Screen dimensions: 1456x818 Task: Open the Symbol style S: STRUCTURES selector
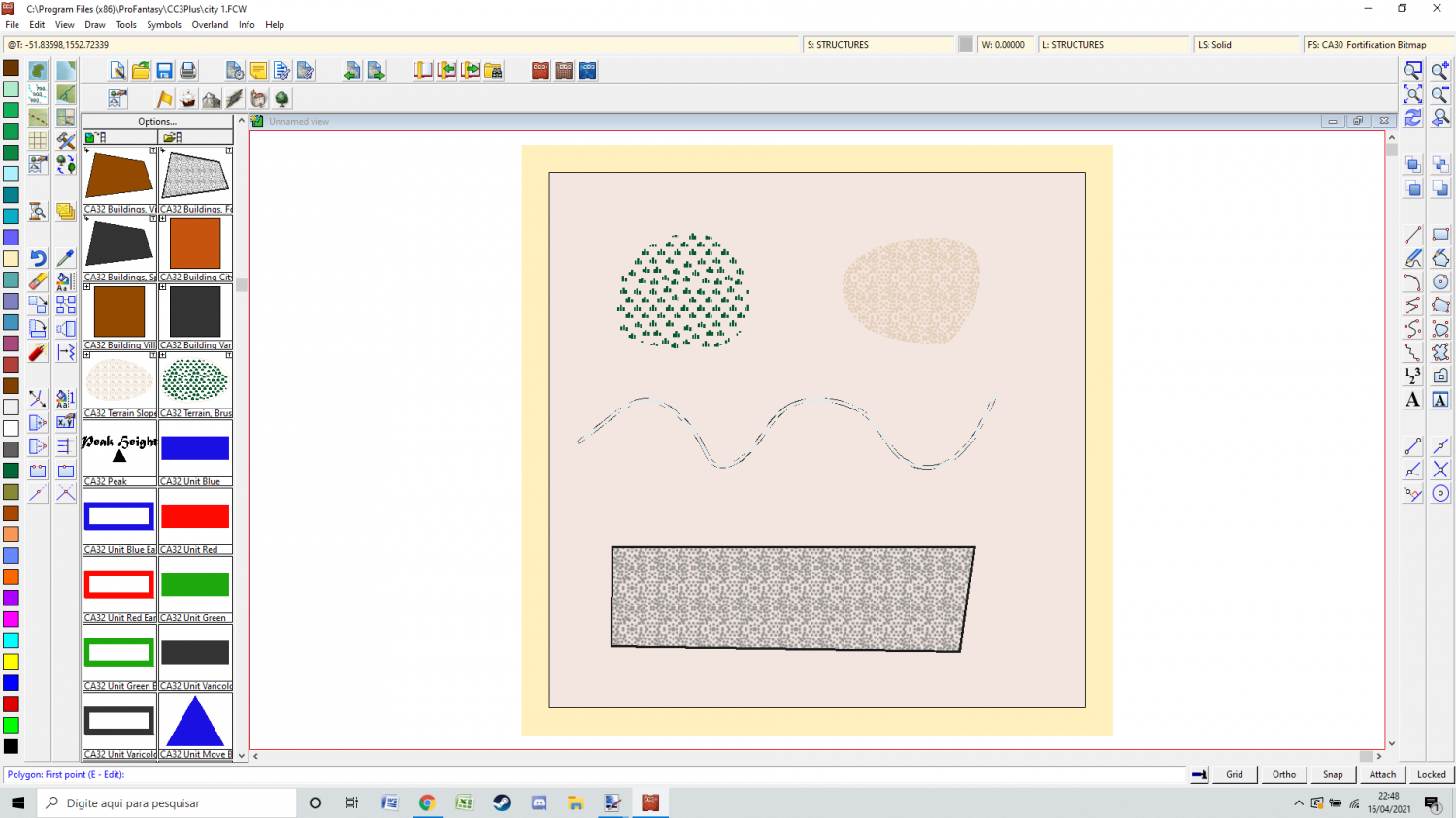[878, 45]
